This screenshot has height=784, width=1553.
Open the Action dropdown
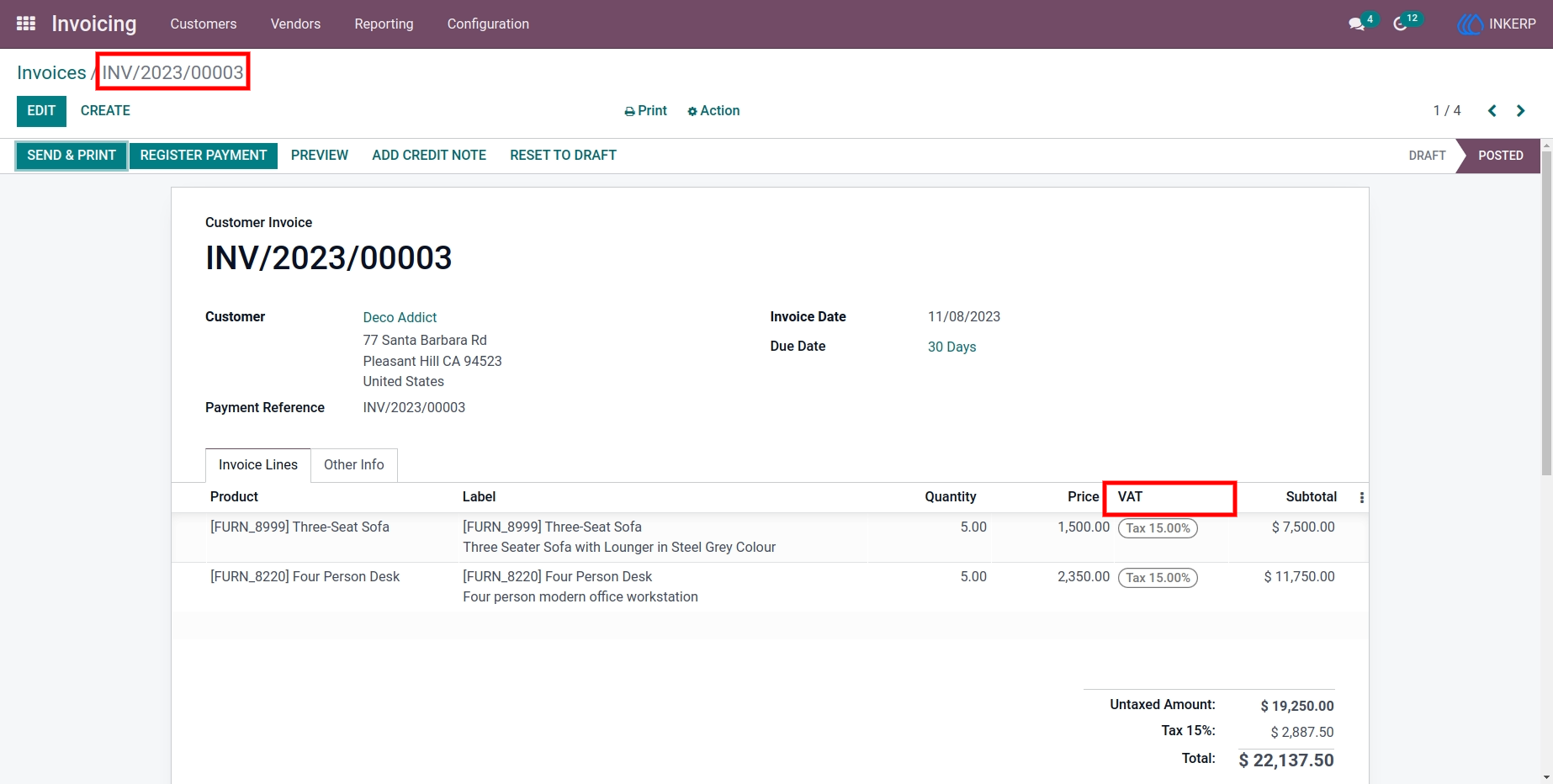coord(713,111)
